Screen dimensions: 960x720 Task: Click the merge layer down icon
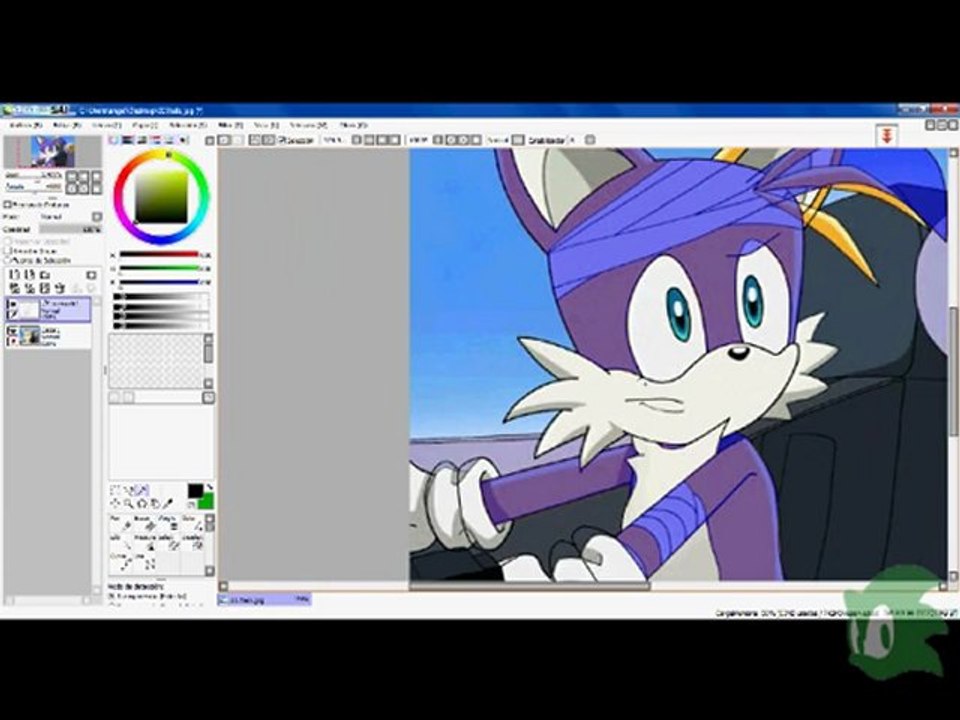point(30,288)
